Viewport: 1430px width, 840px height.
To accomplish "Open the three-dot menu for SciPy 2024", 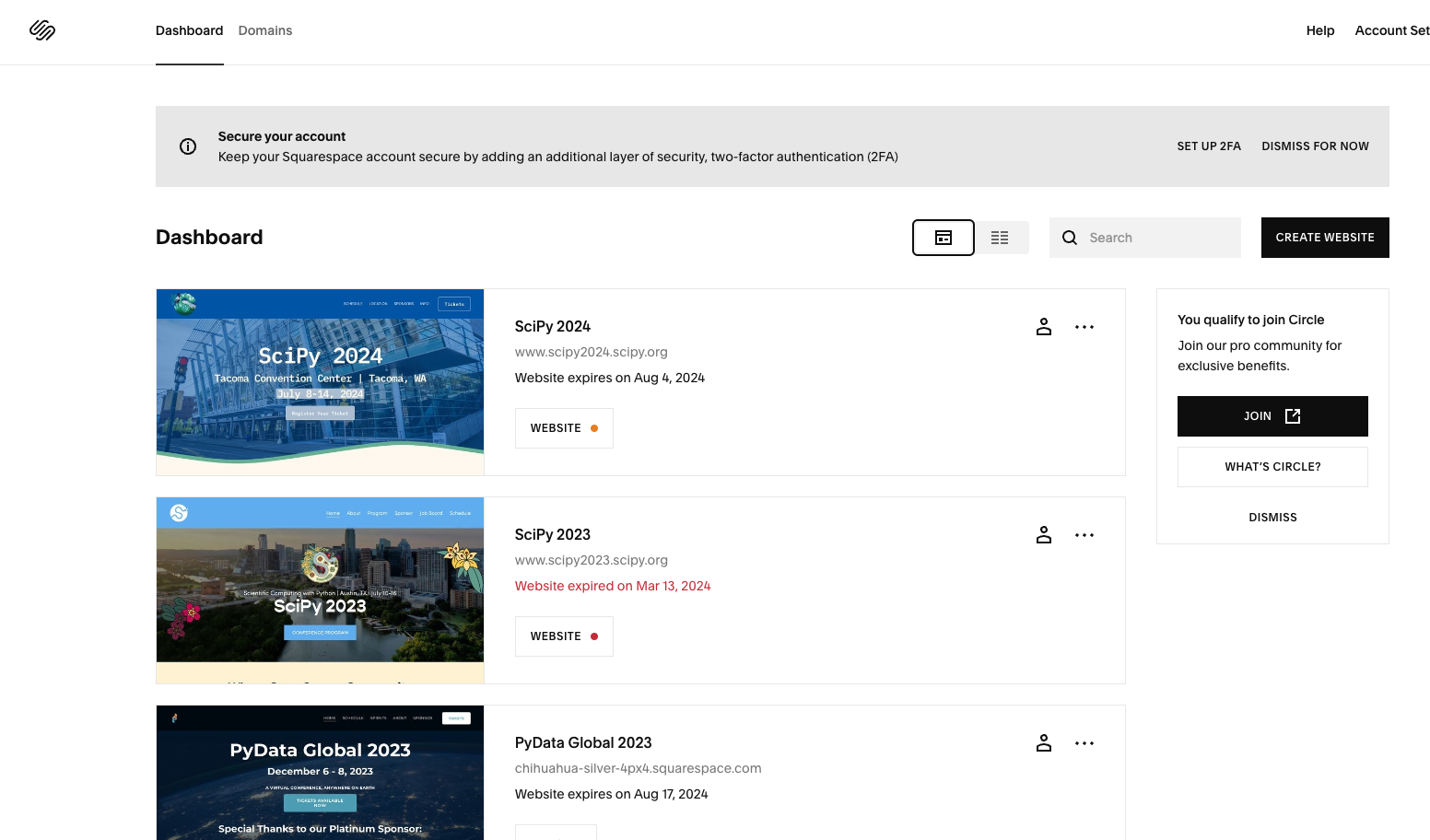I will point(1084,327).
